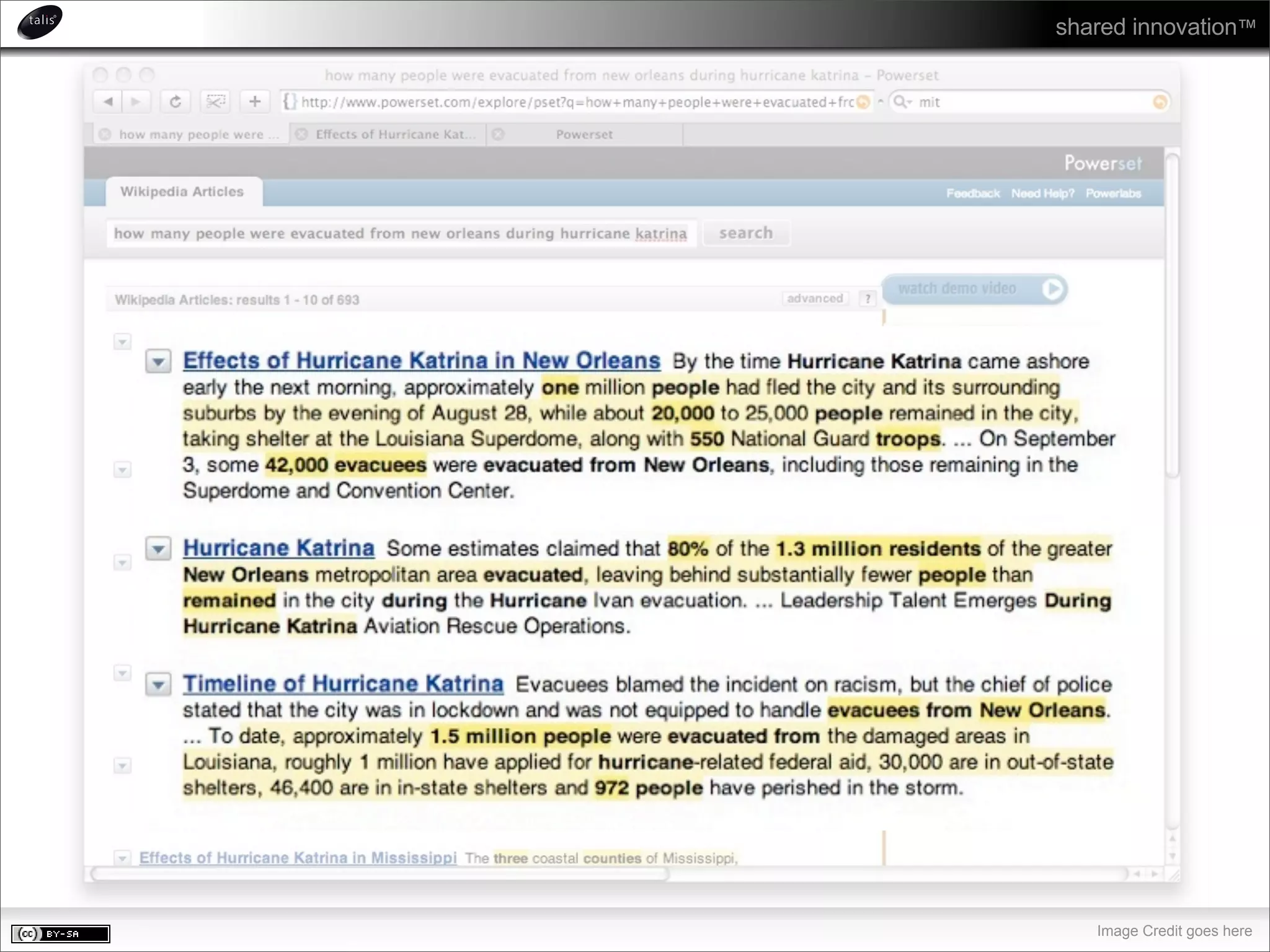Expand the Timeline of Hurricane Katrina result
Image resolution: width=1270 pixels, height=952 pixels.
pyautogui.click(x=158, y=685)
